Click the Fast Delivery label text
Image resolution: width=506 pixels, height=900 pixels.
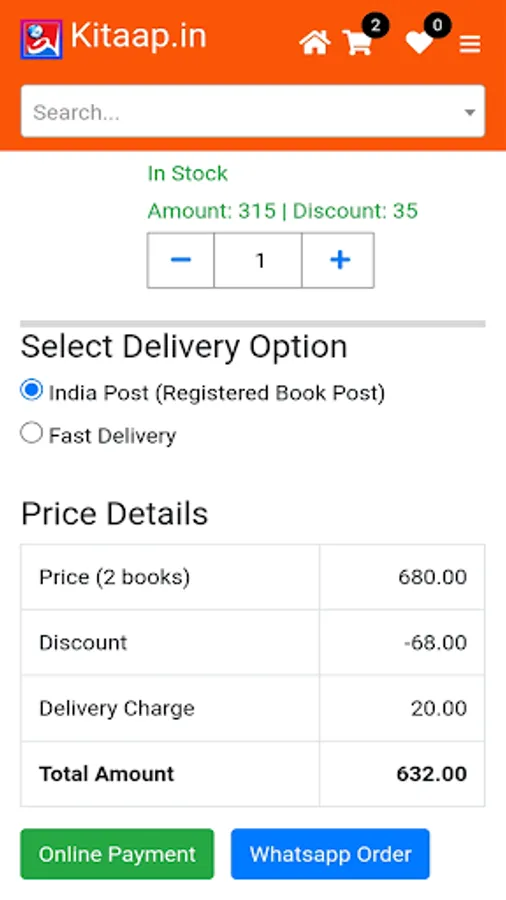112,436
